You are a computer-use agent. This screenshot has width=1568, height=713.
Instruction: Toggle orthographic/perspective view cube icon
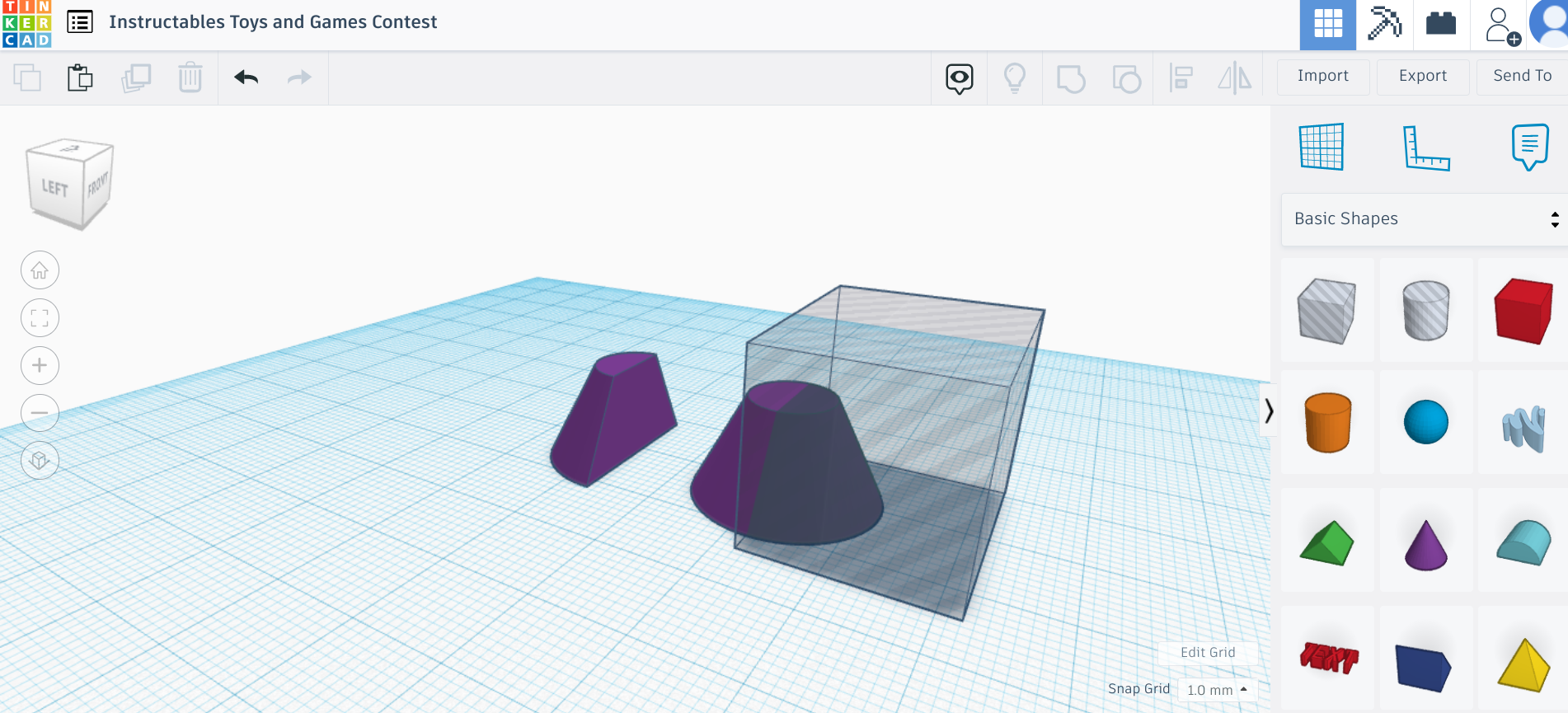[x=40, y=460]
